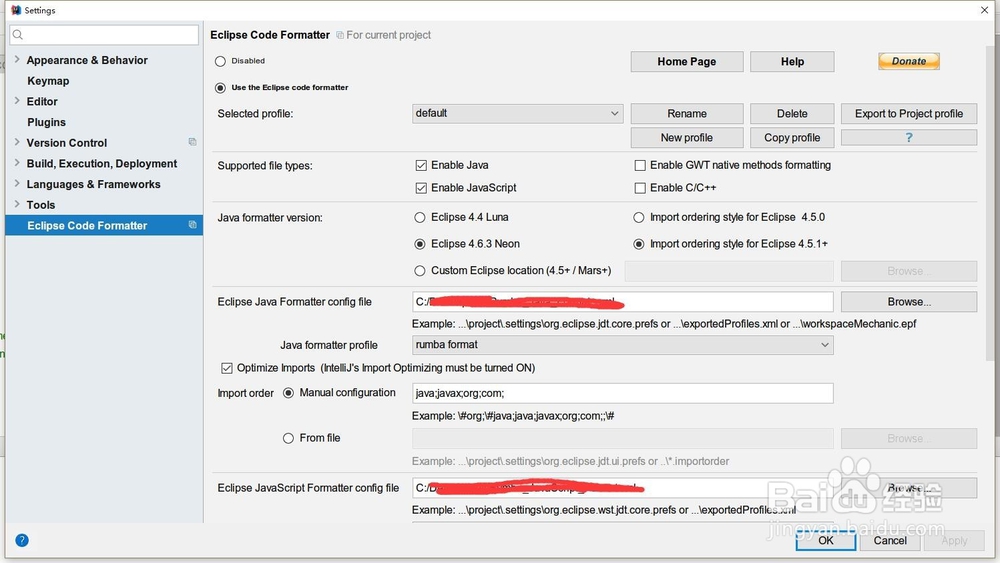Screen dimensions: 1000x563
Task: Select the 'From file' import order option
Action: point(288,438)
